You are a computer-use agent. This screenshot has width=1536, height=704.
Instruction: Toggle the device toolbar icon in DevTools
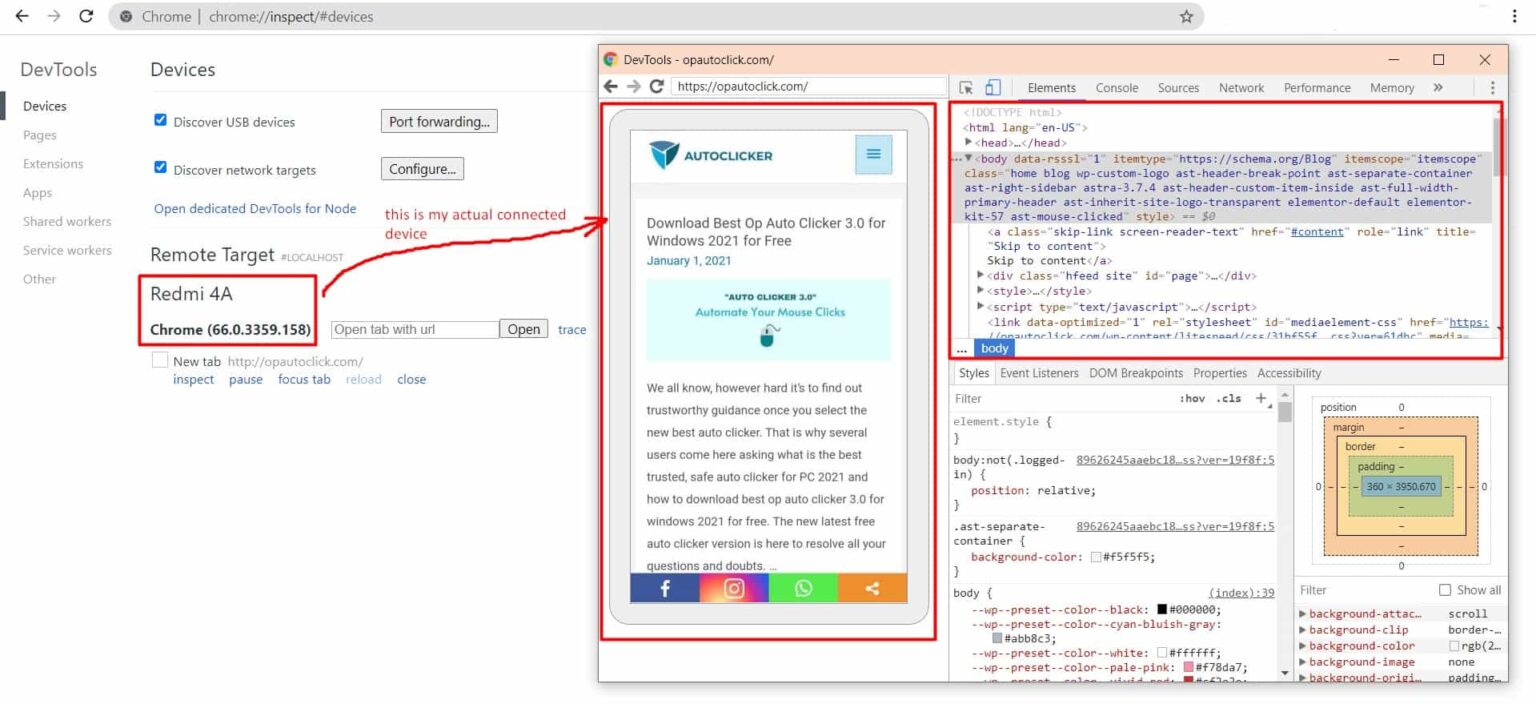click(x=991, y=87)
